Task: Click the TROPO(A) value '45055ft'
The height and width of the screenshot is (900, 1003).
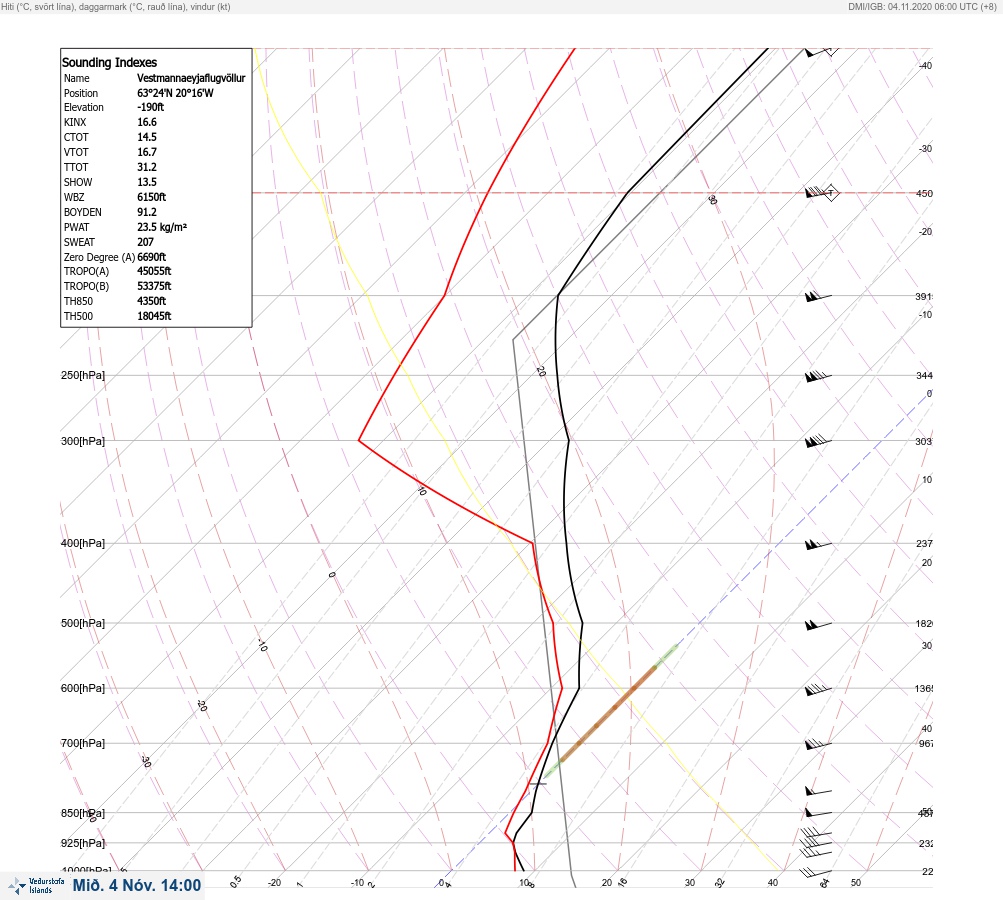Action: (154, 271)
